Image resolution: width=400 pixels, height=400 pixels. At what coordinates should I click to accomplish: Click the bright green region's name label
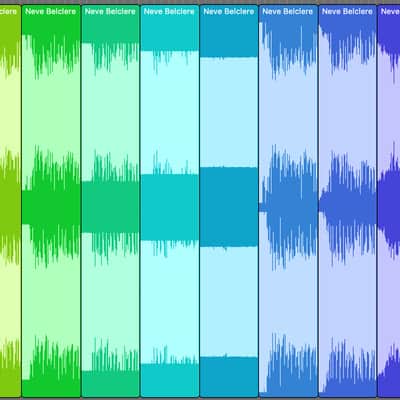point(51,12)
